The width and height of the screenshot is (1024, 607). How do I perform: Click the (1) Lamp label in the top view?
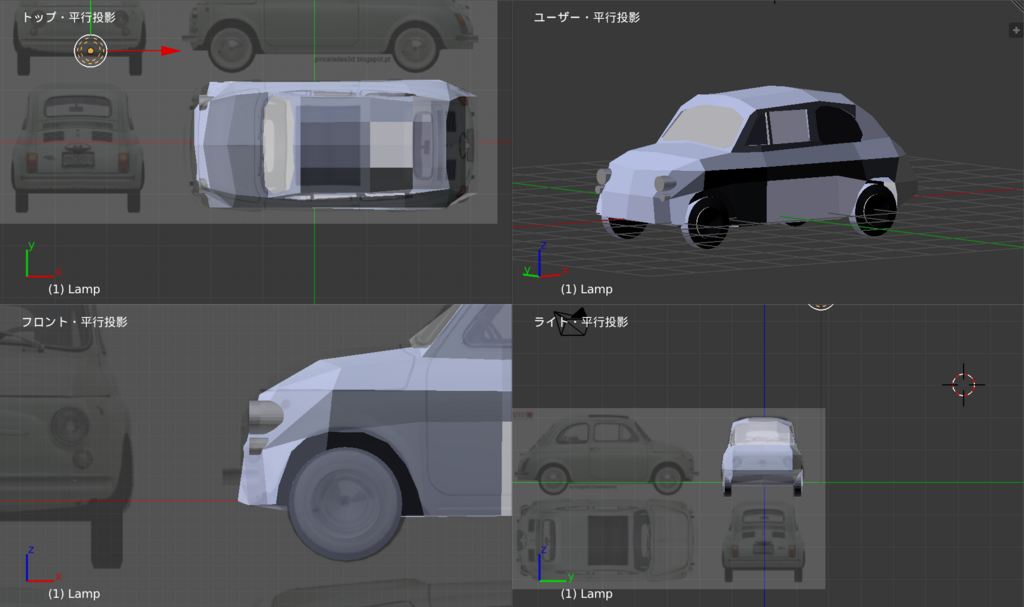(x=74, y=289)
